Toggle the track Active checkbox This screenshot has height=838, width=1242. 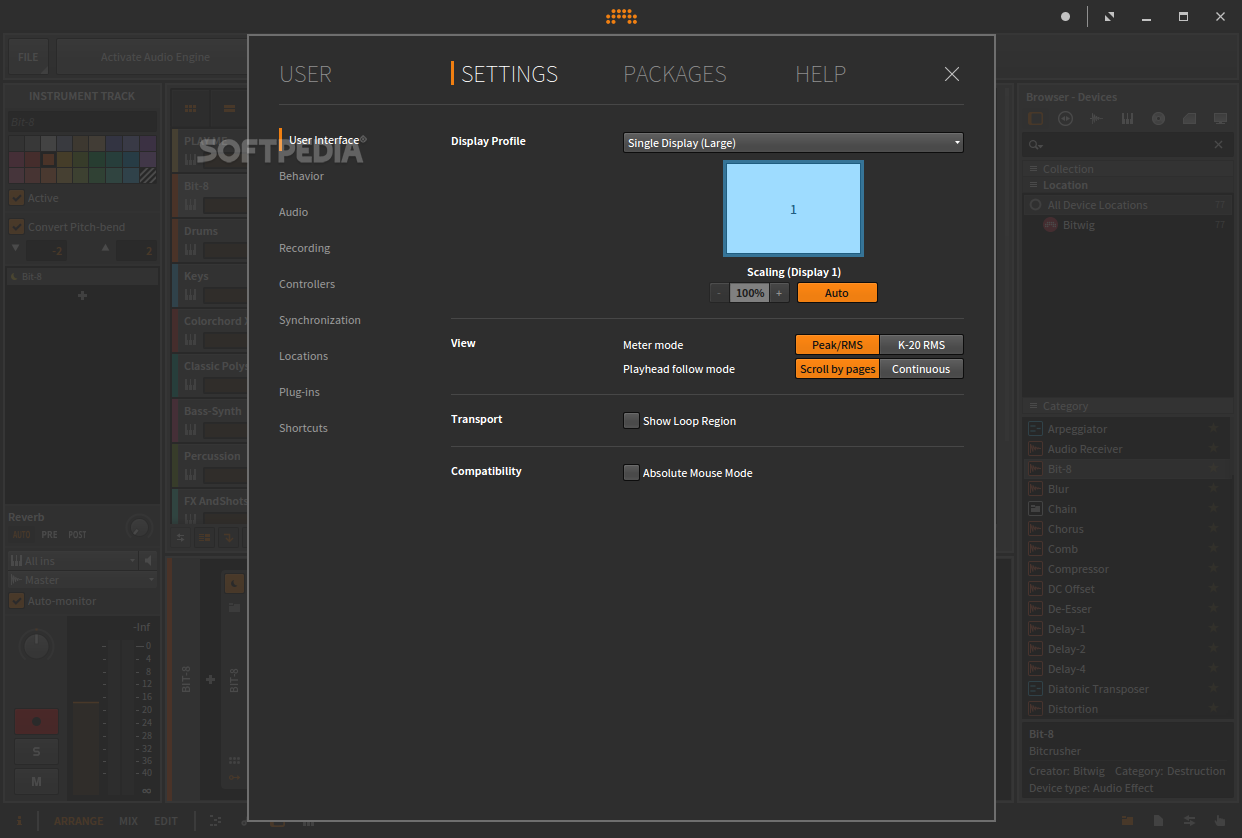(x=16, y=198)
